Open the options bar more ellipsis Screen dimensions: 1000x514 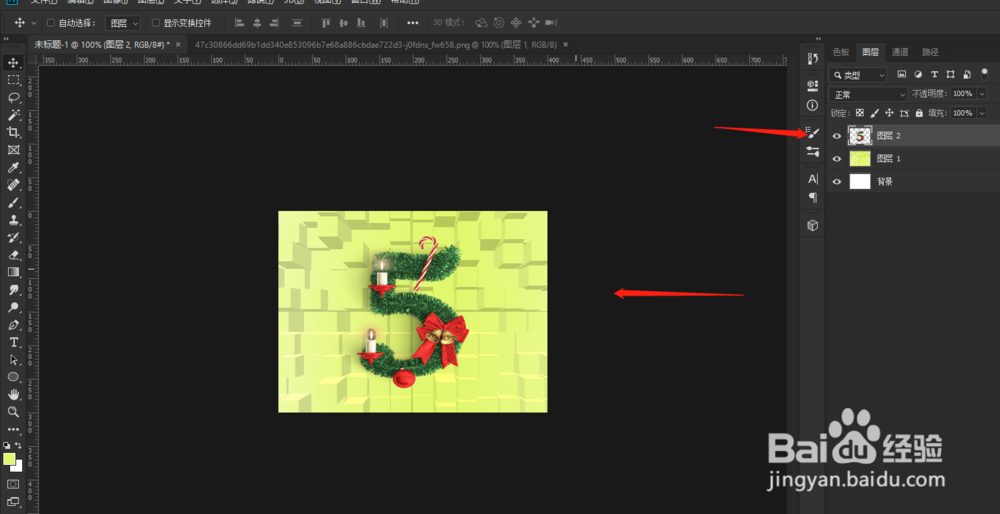pyautogui.click(x=413, y=23)
